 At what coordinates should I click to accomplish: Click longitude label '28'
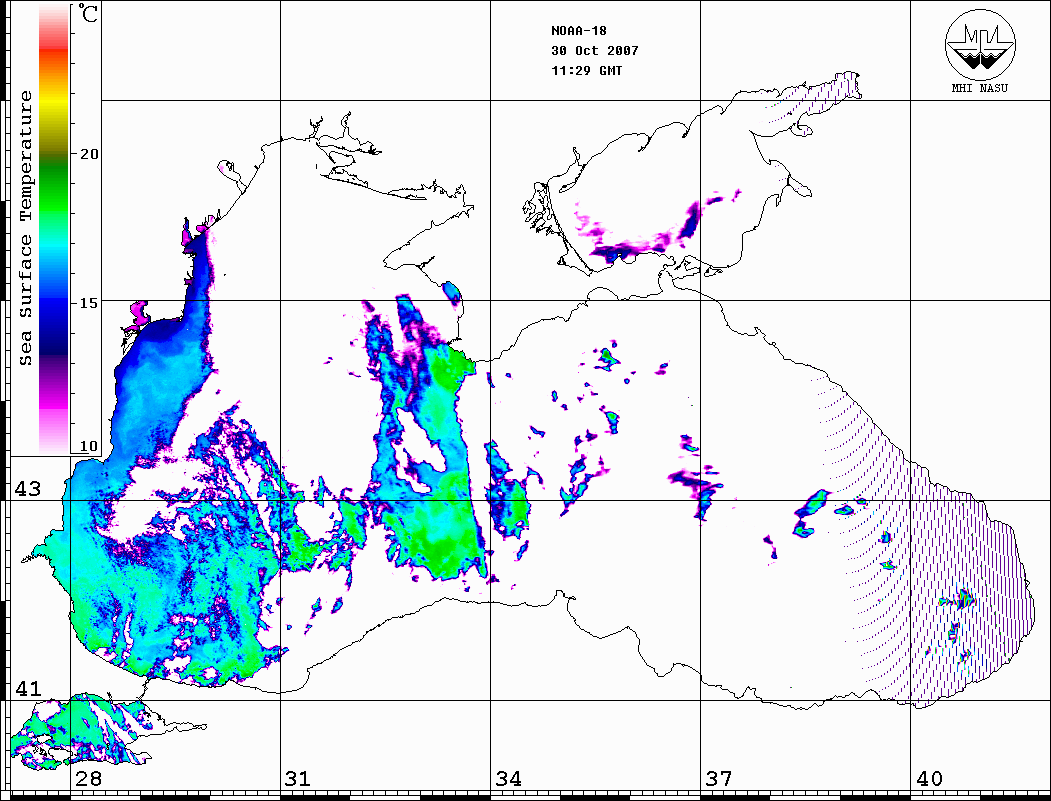pyautogui.click(x=88, y=779)
